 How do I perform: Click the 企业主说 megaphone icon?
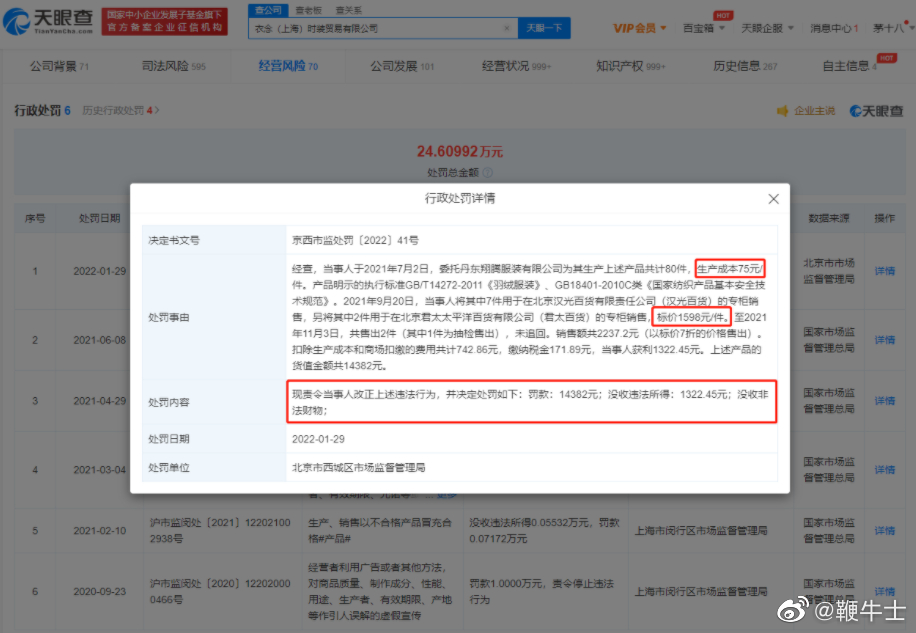coord(782,110)
